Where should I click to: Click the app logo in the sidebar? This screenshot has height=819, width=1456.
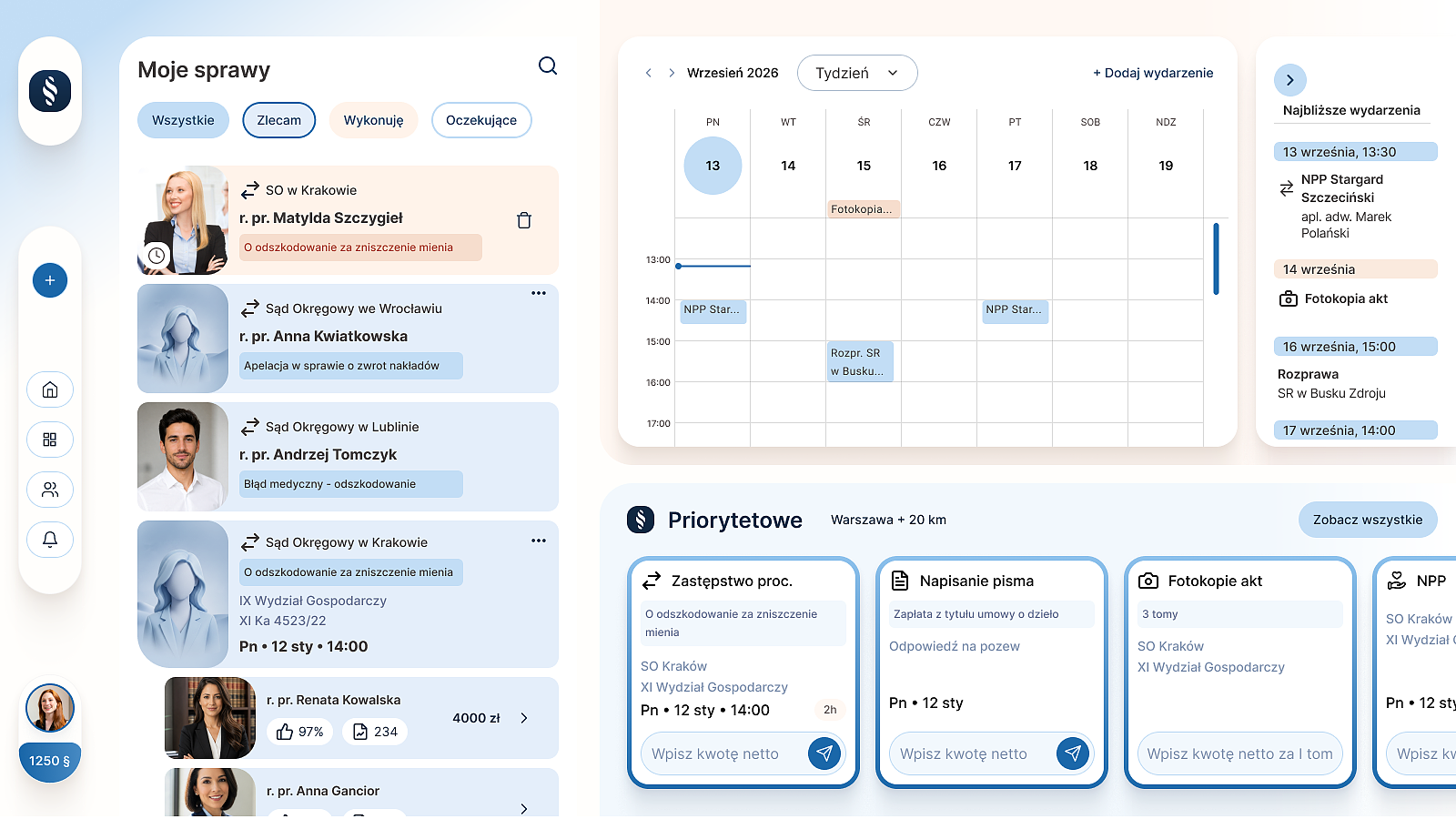(x=50, y=91)
